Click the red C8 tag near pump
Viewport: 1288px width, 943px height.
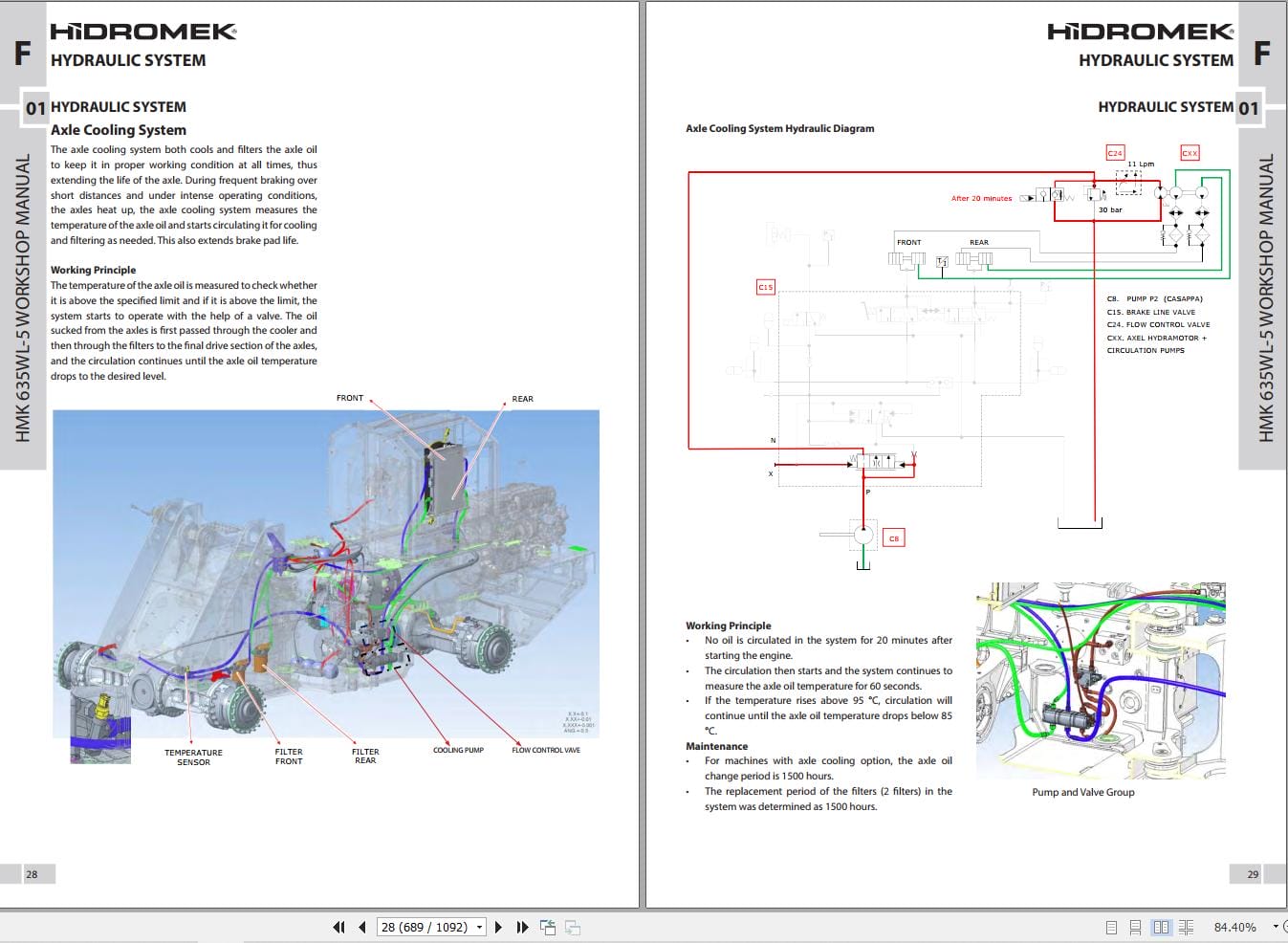(x=894, y=538)
